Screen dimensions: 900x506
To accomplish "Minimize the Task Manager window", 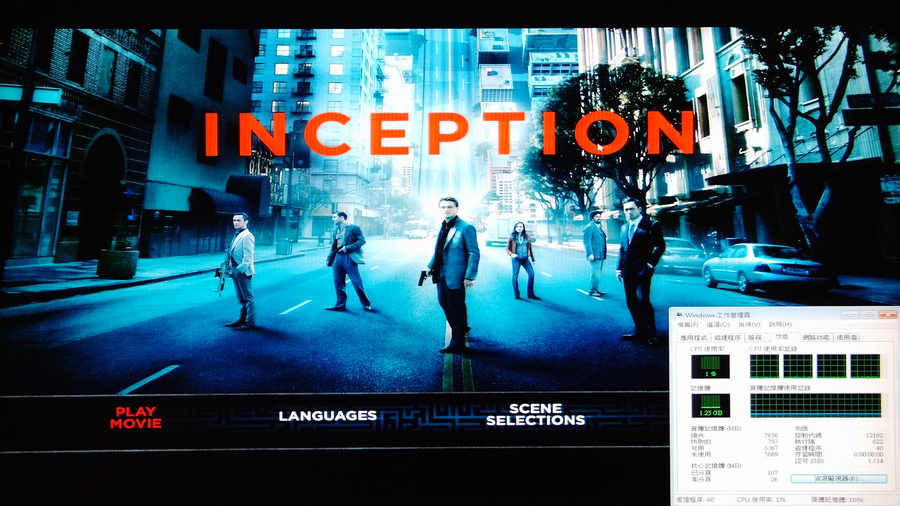I will click(851, 314).
